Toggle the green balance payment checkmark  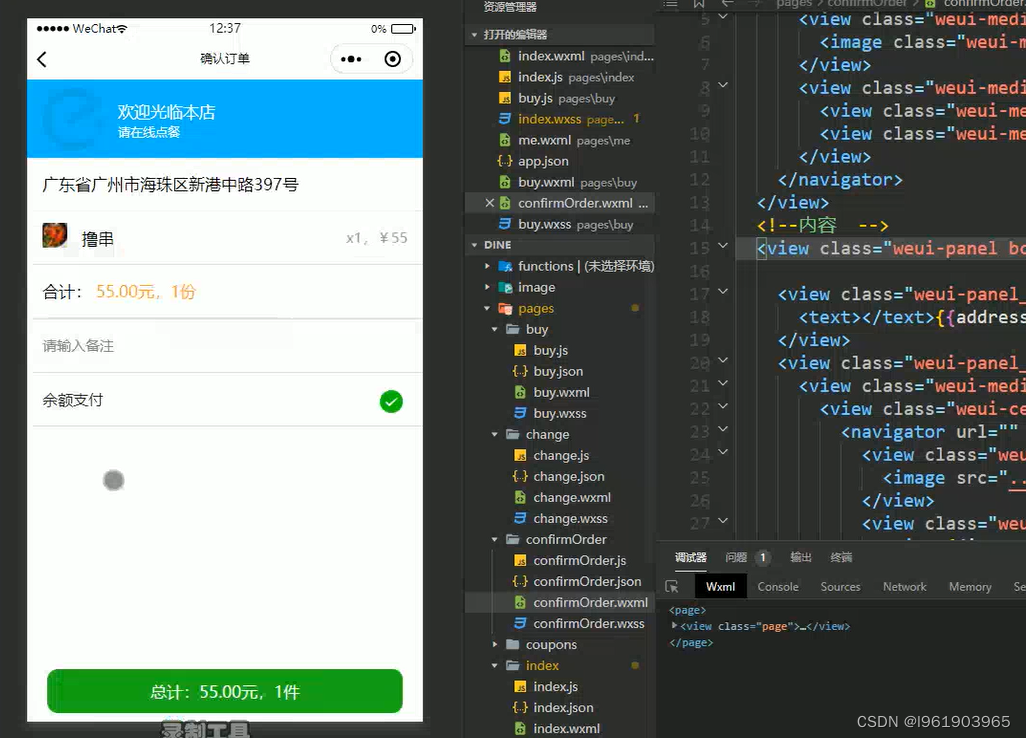coord(391,401)
